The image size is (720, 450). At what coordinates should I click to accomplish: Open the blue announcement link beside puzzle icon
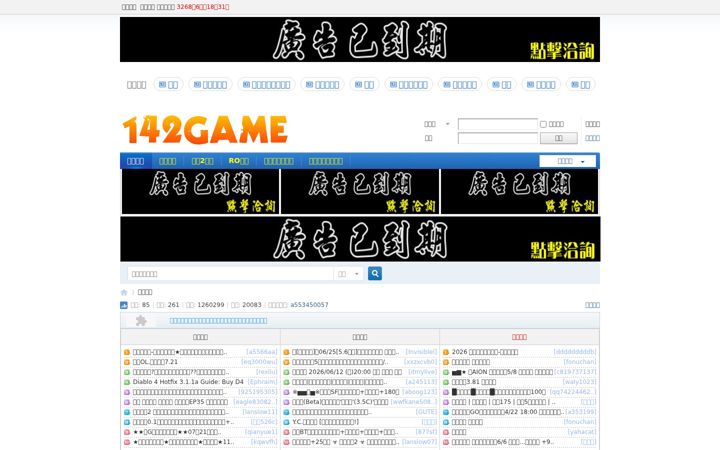coord(218,321)
